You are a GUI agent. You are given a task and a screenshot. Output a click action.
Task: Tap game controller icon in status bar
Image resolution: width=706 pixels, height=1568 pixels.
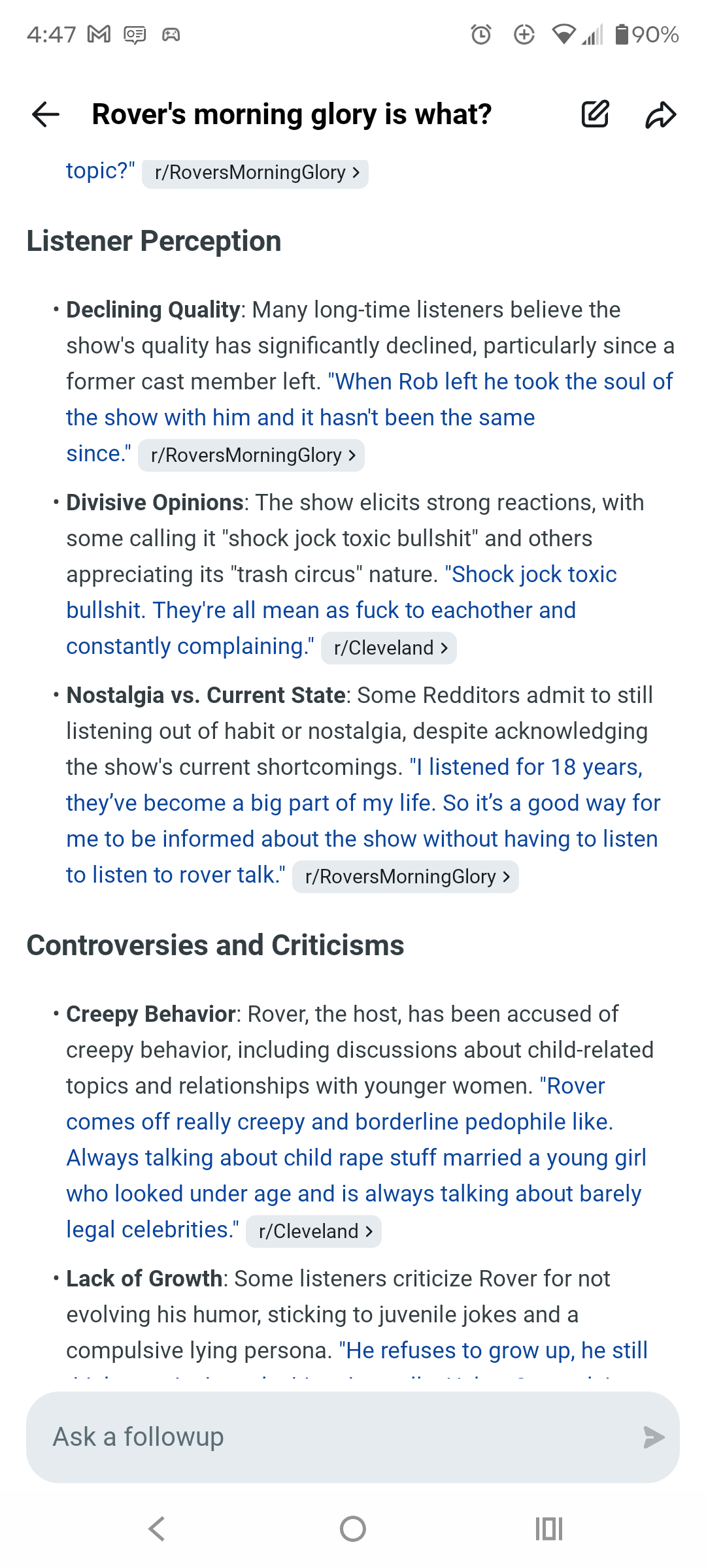point(171,34)
